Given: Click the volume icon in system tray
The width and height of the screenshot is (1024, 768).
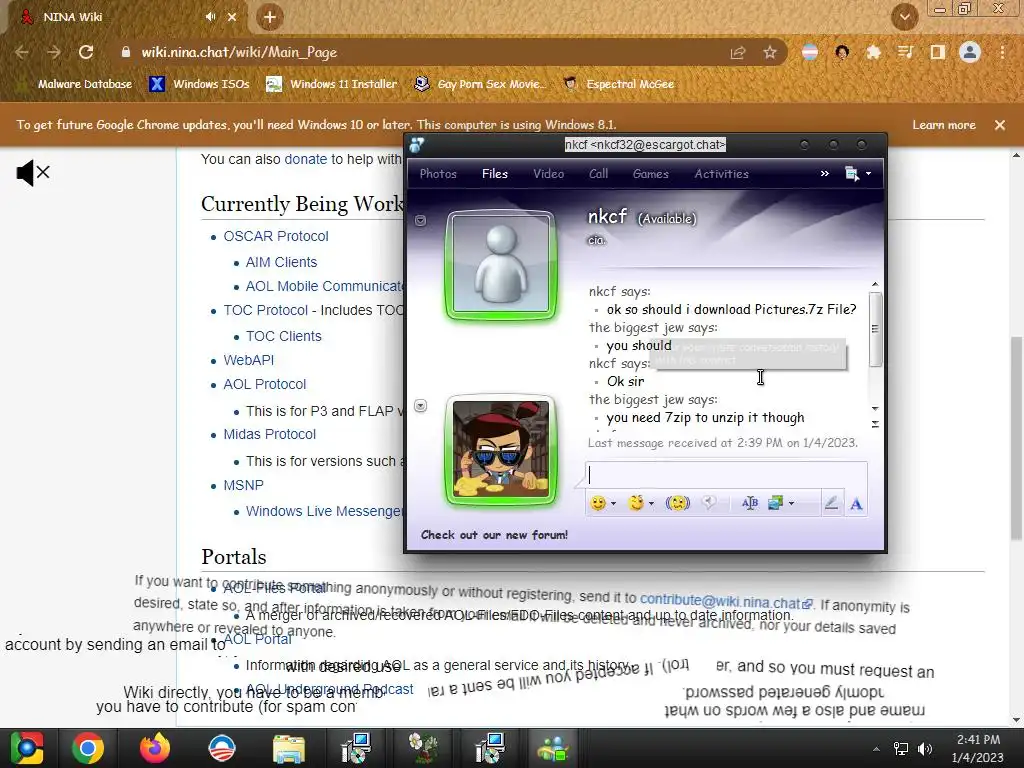Looking at the screenshot, I should pos(925,749).
